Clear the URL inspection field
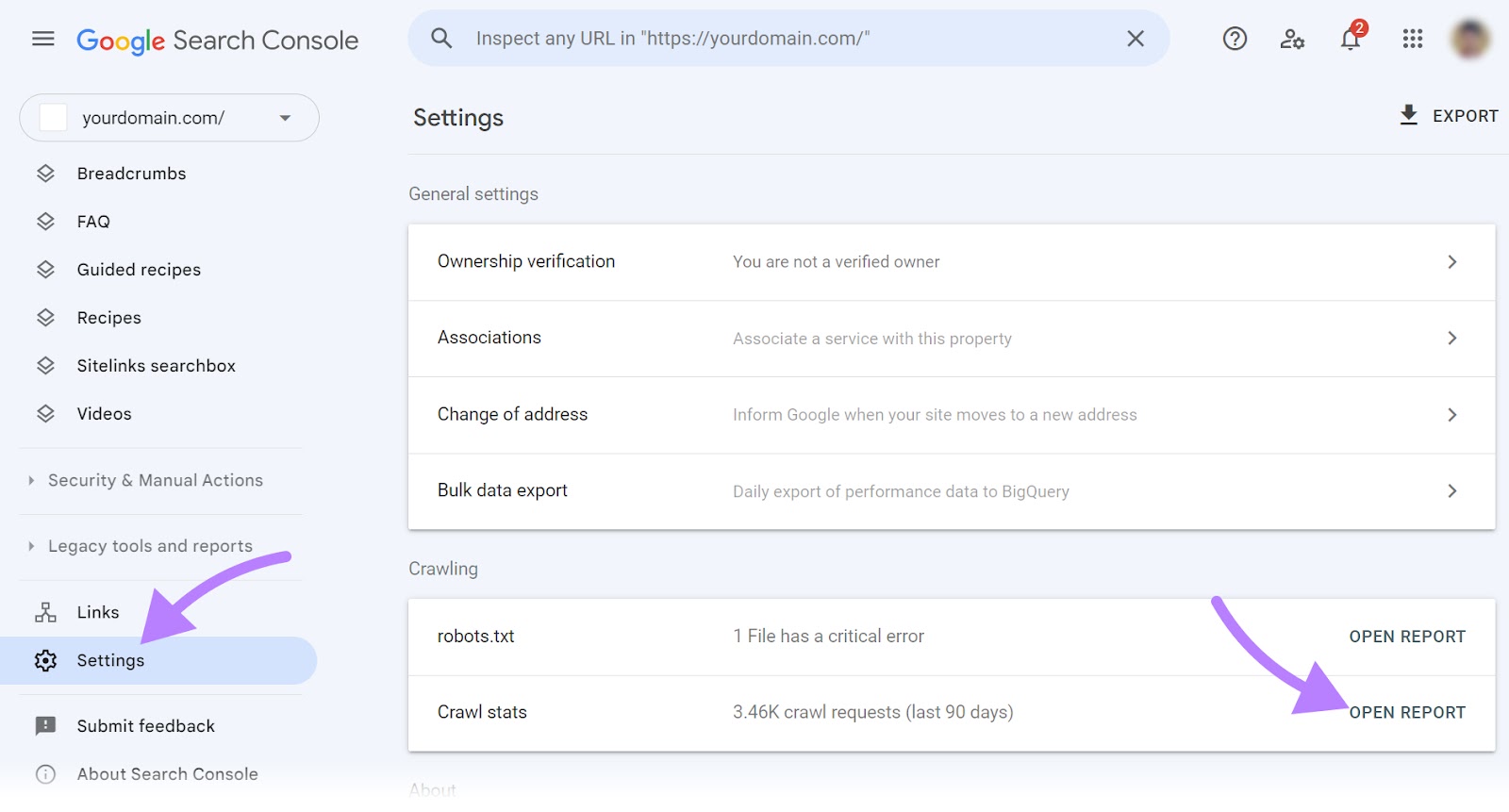This screenshot has height=812, width=1509. coord(1136,39)
